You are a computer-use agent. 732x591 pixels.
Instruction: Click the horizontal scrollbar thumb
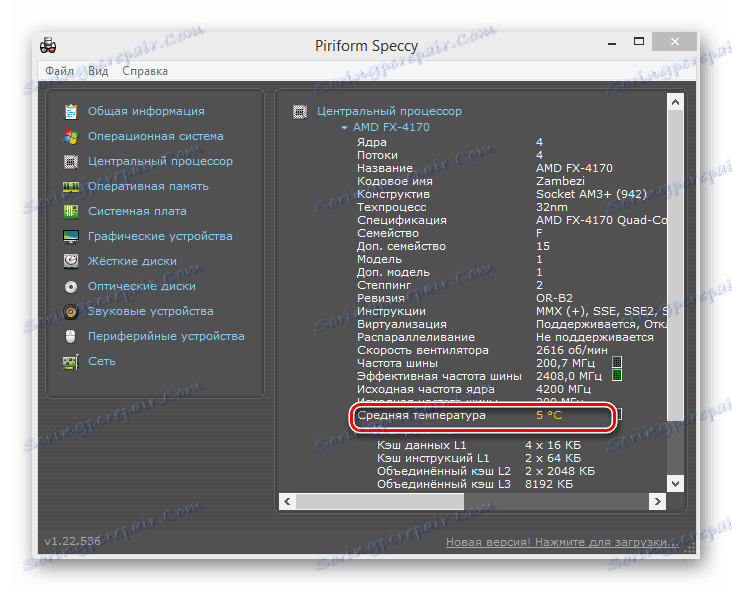tap(380, 502)
